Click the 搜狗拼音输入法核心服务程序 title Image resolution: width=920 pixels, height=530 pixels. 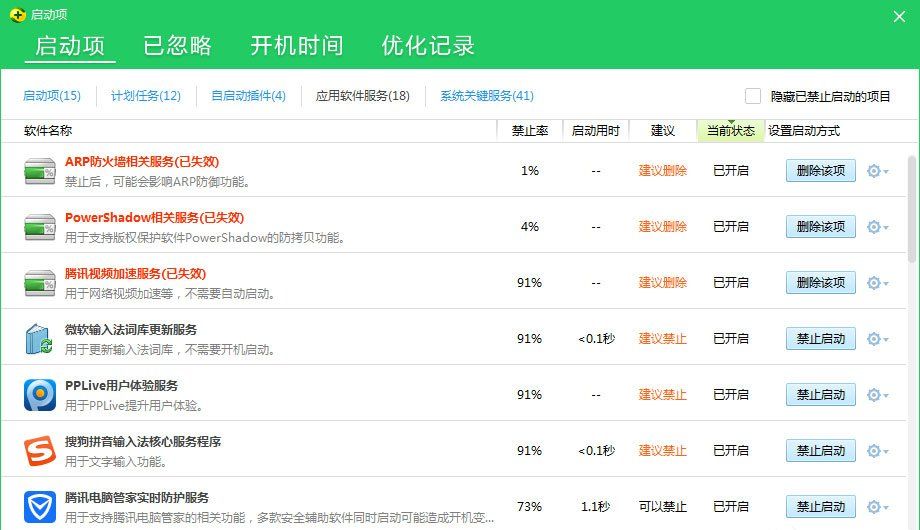143,441
